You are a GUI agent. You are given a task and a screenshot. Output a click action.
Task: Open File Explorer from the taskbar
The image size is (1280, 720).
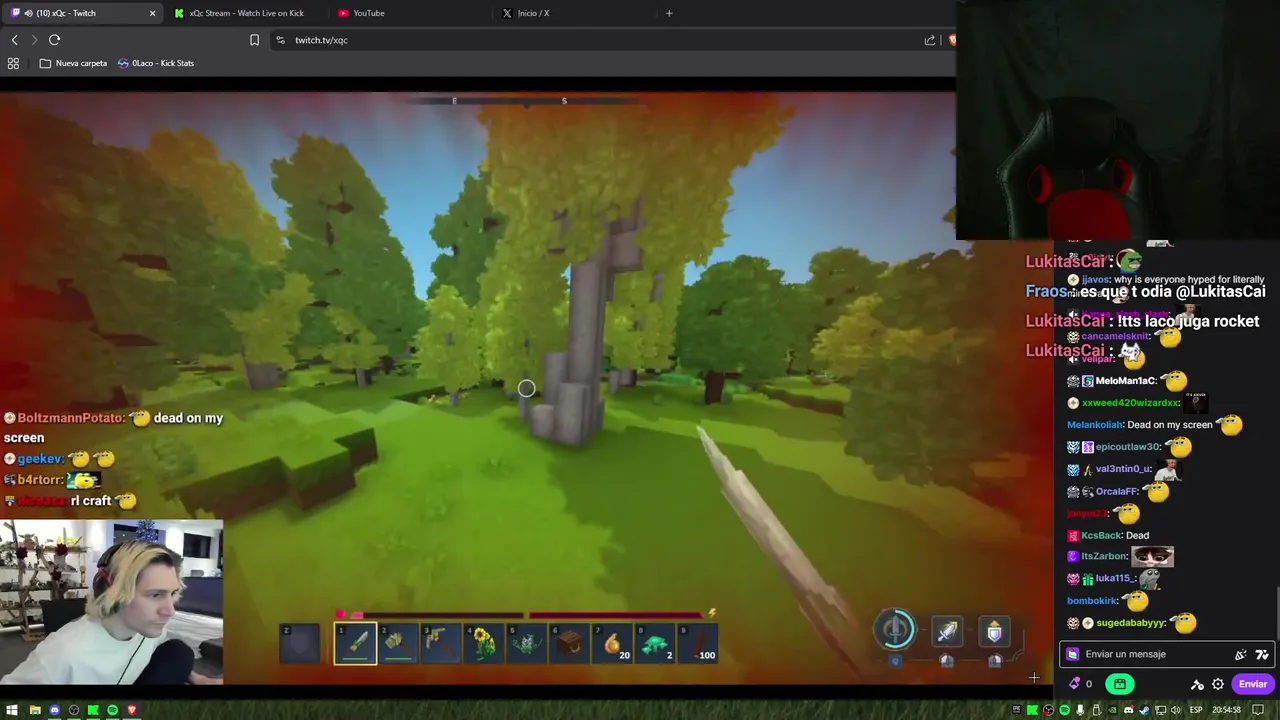point(35,710)
